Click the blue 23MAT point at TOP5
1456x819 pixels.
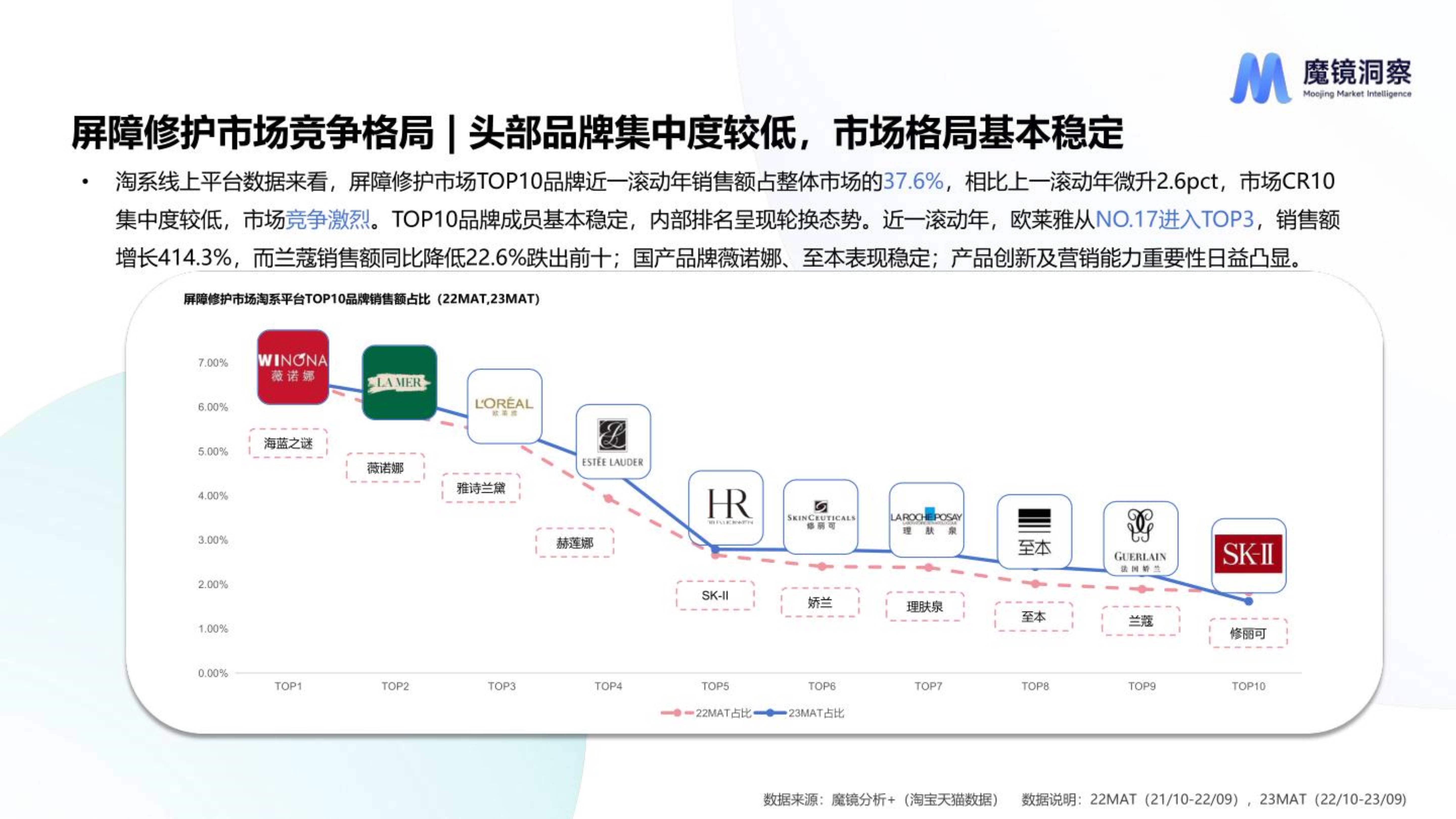tap(715, 549)
